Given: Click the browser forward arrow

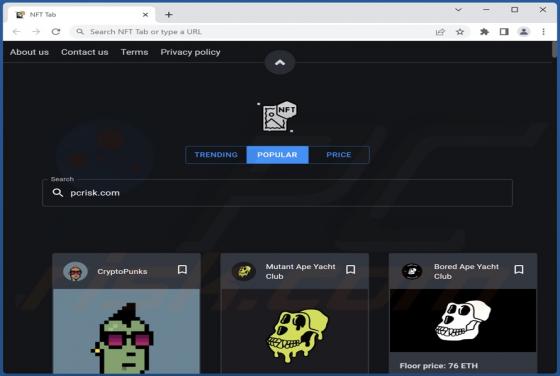Looking at the screenshot, I should (36, 32).
